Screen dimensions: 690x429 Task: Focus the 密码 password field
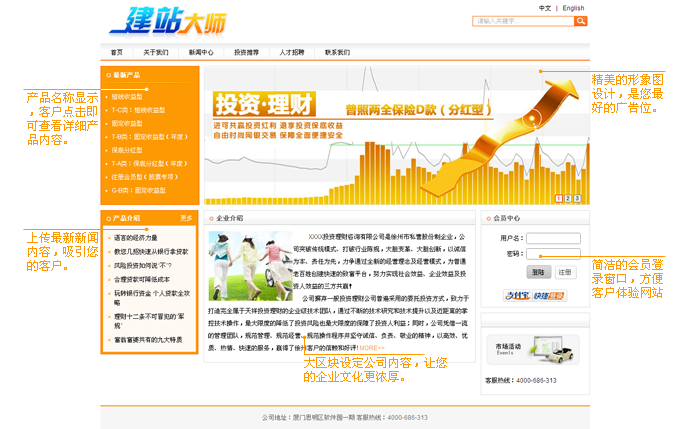[x=553, y=254]
